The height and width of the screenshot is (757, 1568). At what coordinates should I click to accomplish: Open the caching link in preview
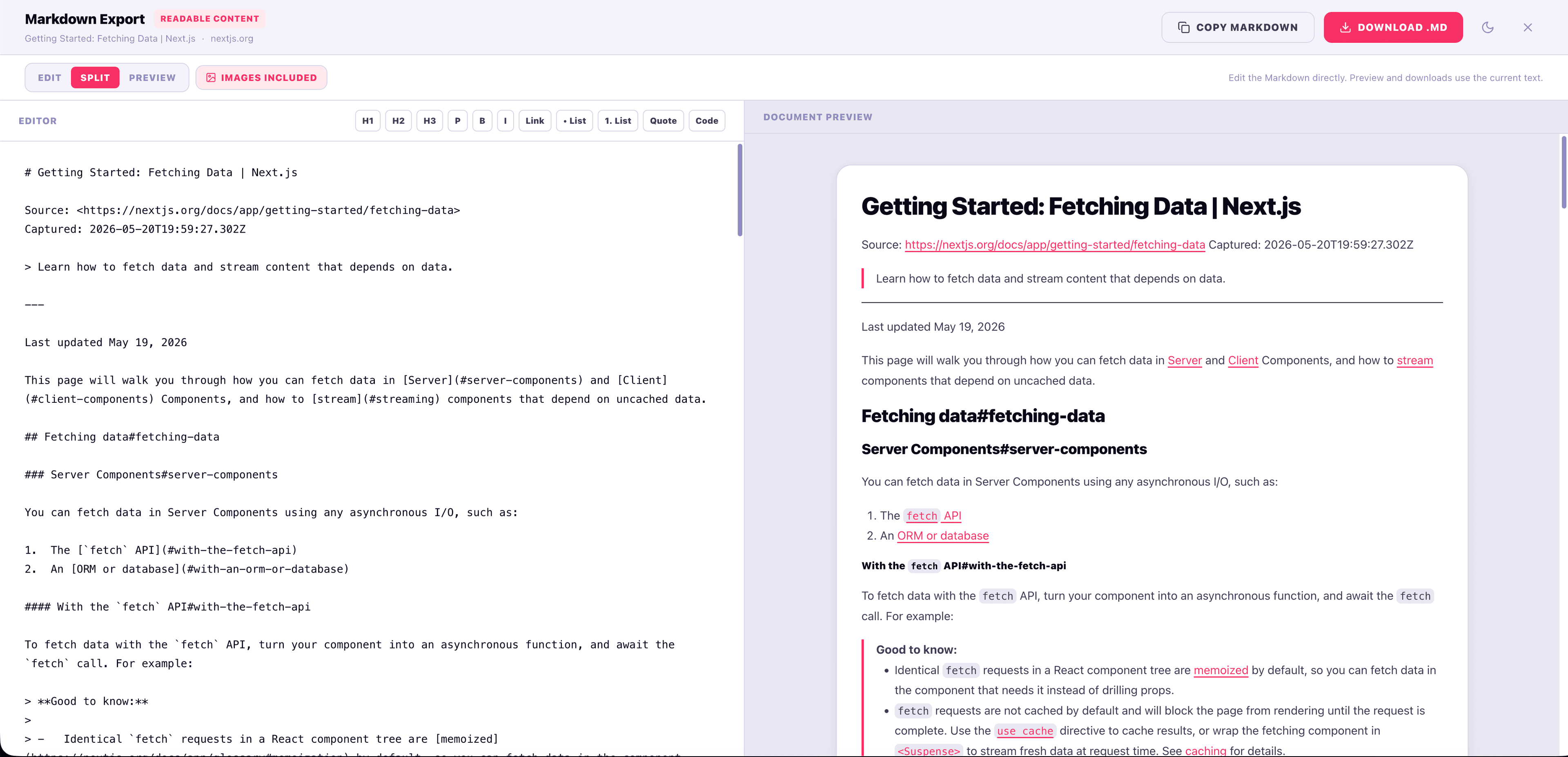[1205, 751]
